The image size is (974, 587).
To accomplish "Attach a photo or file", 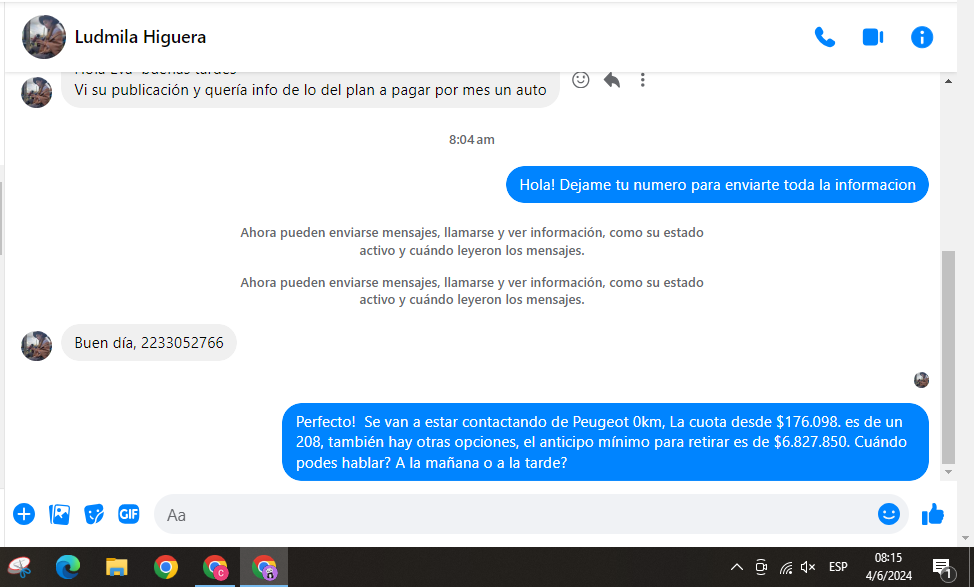I will (x=60, y=514).
